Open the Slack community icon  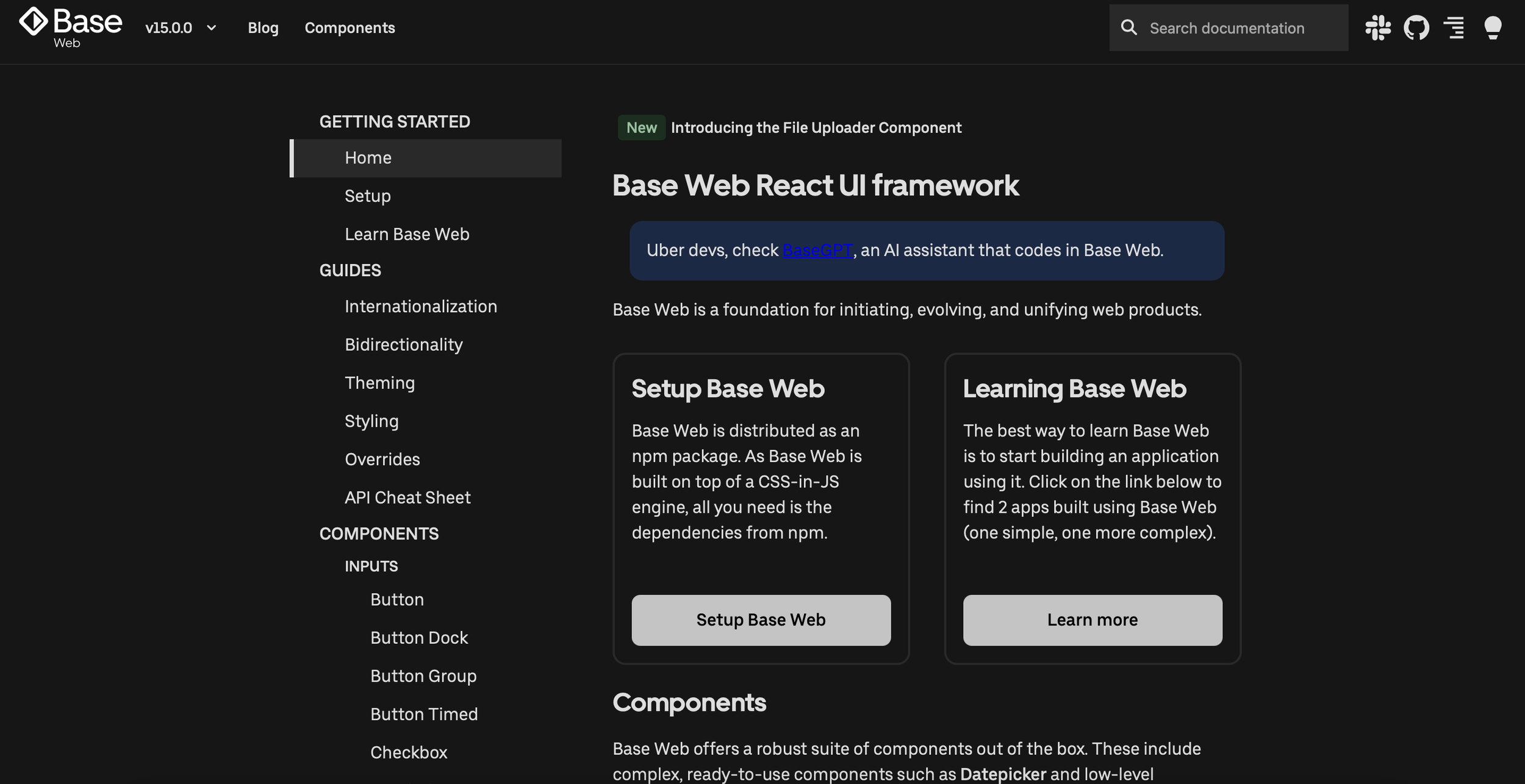1378,28
